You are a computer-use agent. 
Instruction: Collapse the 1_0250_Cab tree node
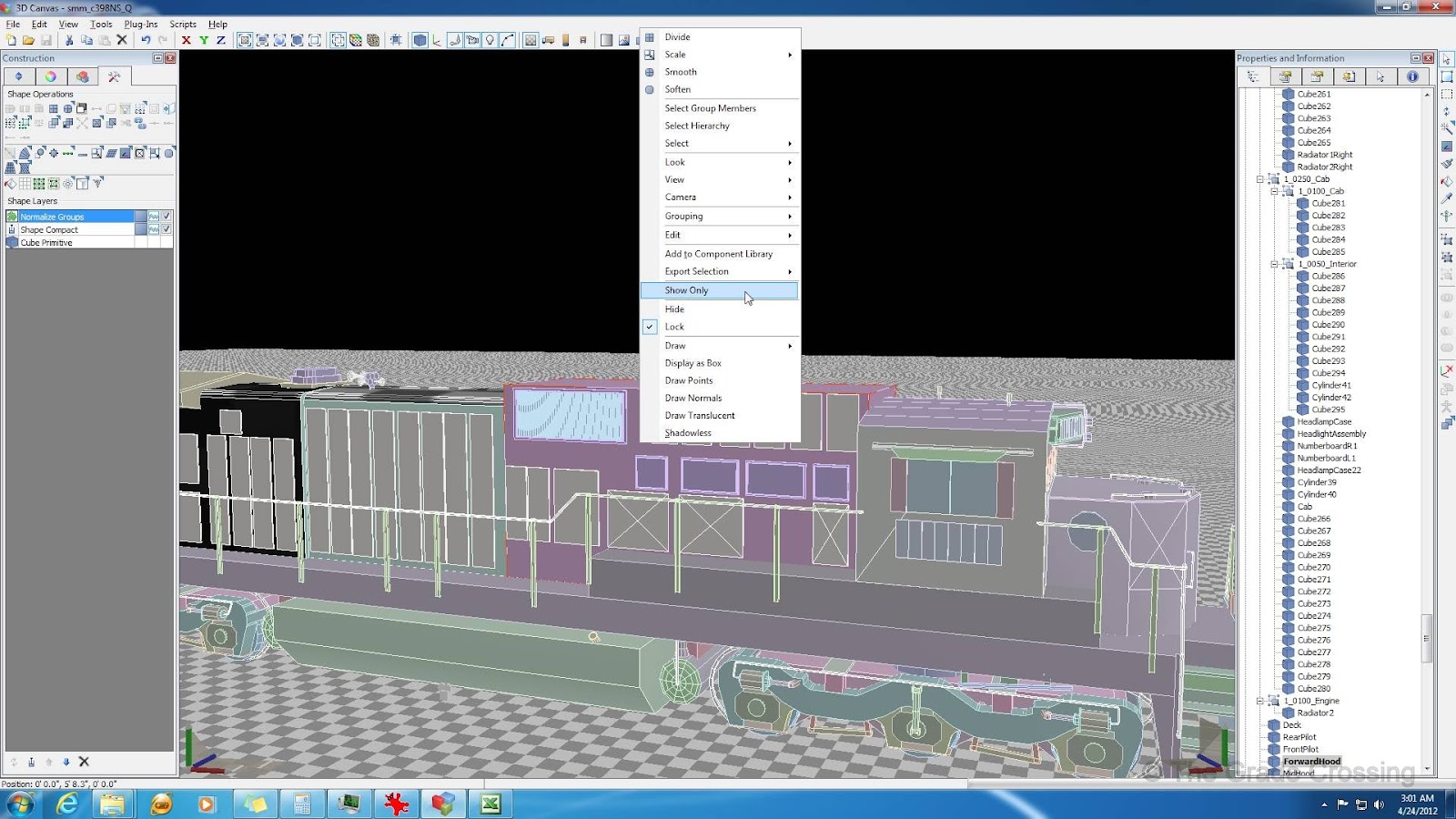[x=1260, y=179]
